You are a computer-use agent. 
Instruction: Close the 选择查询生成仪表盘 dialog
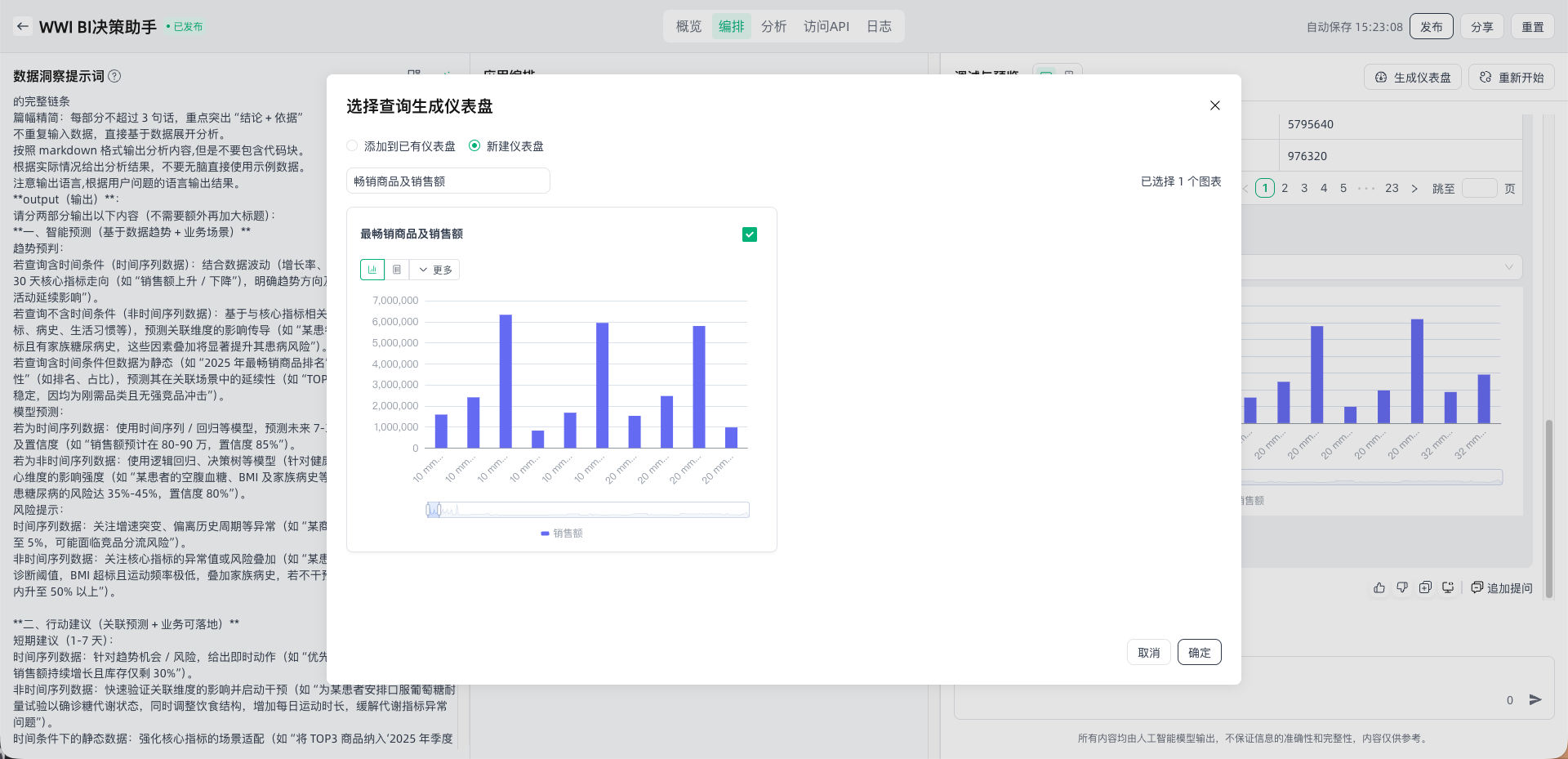point(1214,105)
